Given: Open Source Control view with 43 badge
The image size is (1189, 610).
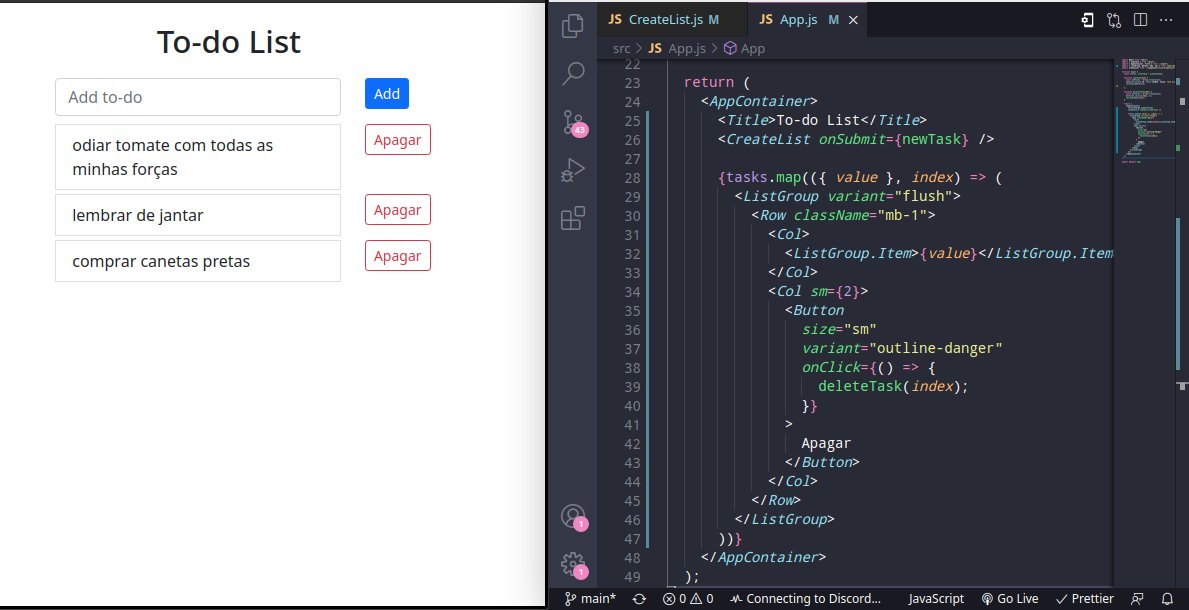Looking at the screenshot, I should (x=574, y=122).
